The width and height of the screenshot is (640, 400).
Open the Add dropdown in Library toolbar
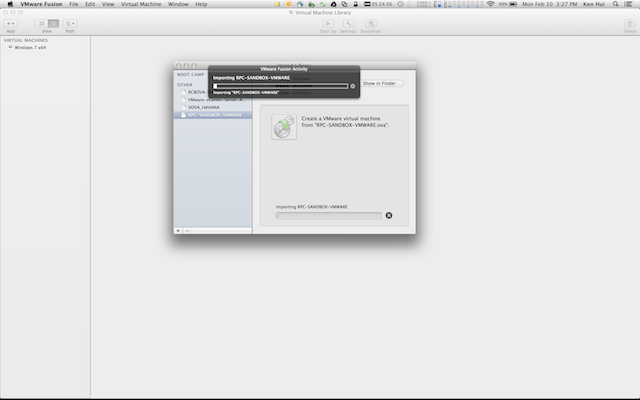(10, 24)
